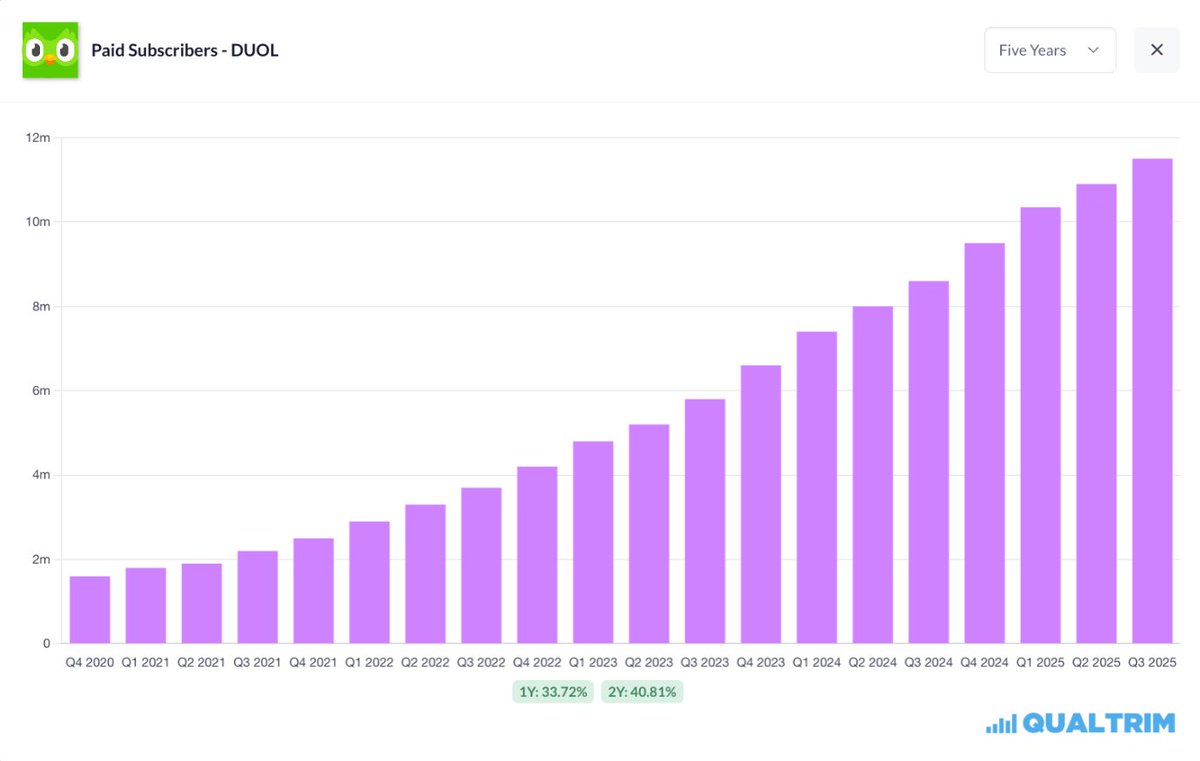This screenshot has width=1200, height=761.
Task: Select the Q2 2025 bar
Action: point(1097,413)
